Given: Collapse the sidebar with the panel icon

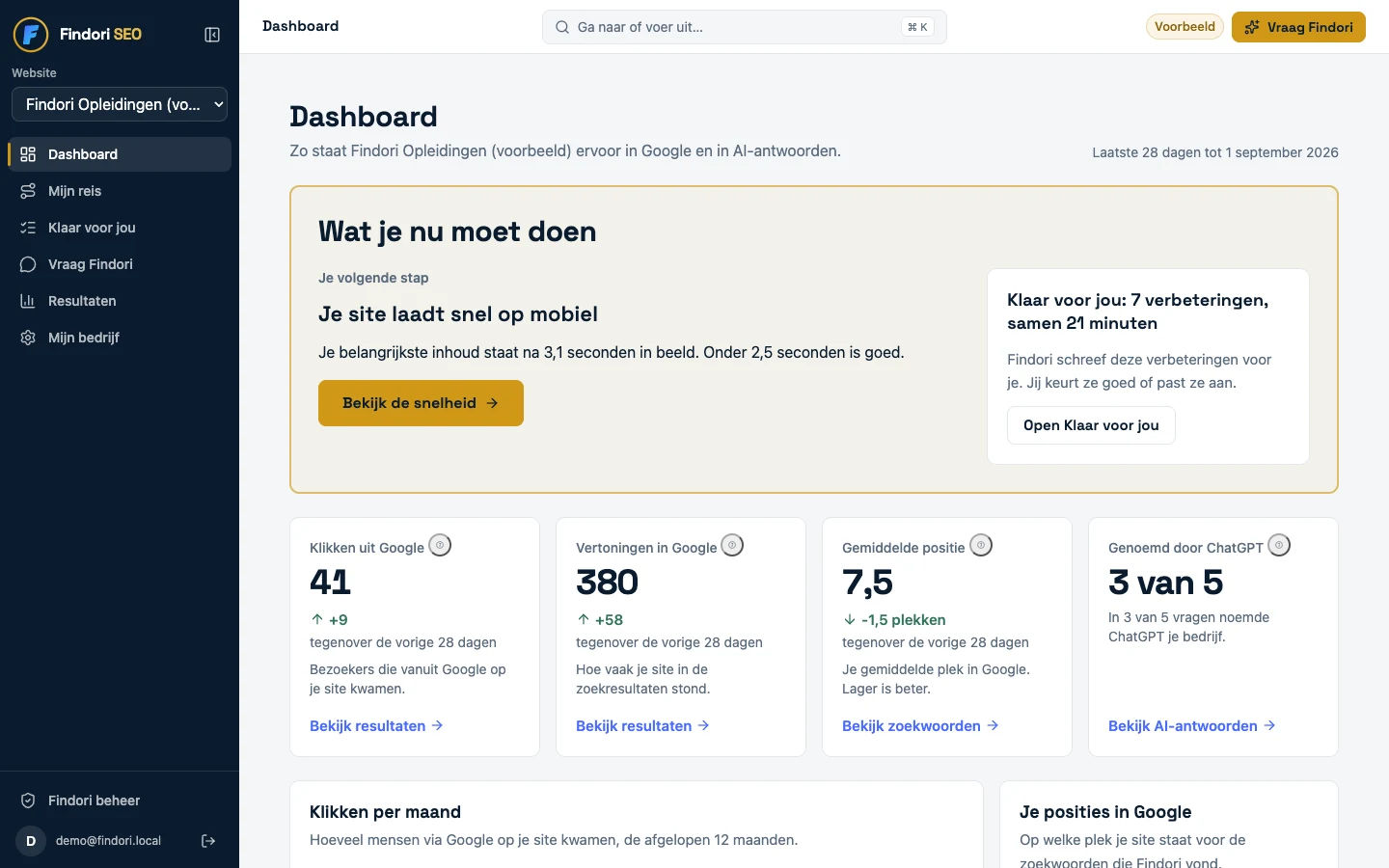Looking at the screenshot, I should [x=212, y=35].
